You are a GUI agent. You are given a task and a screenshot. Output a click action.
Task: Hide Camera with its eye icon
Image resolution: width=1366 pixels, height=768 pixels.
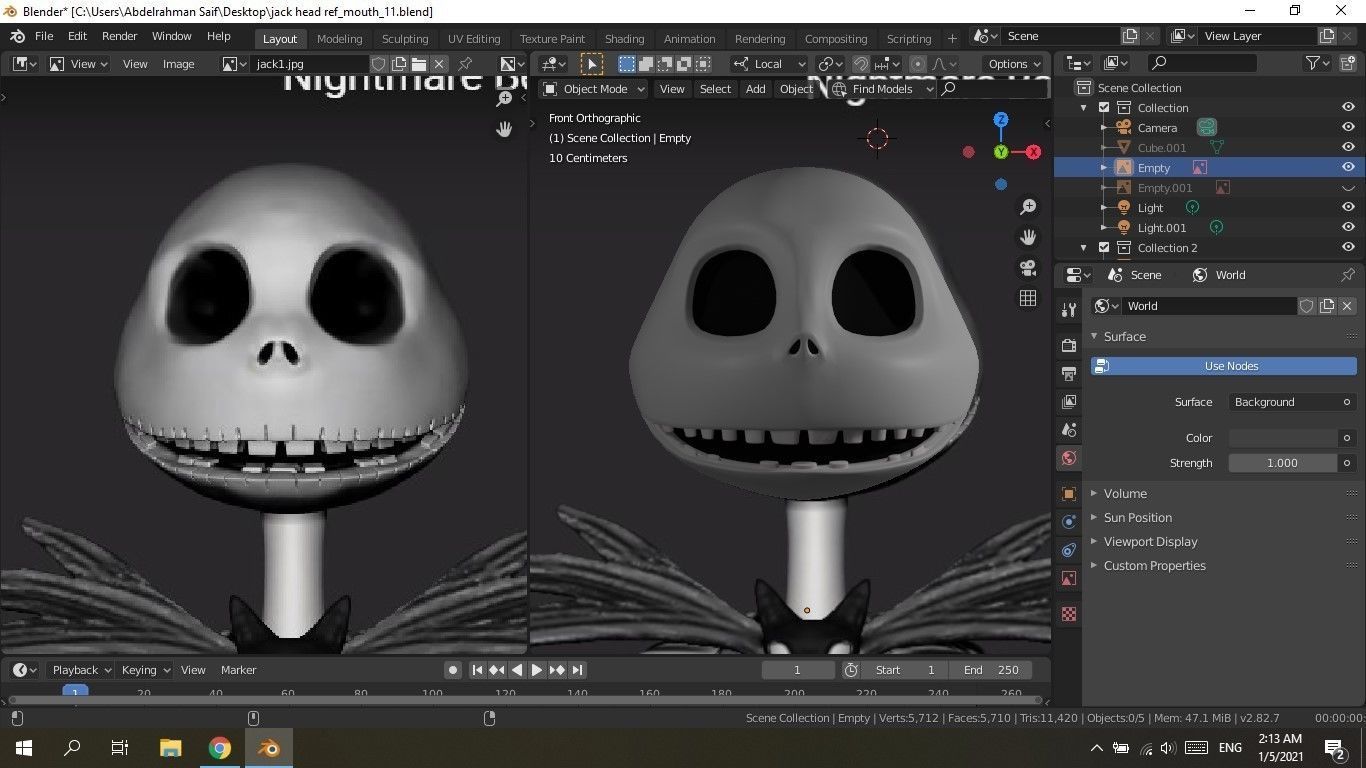(1348, 128)
